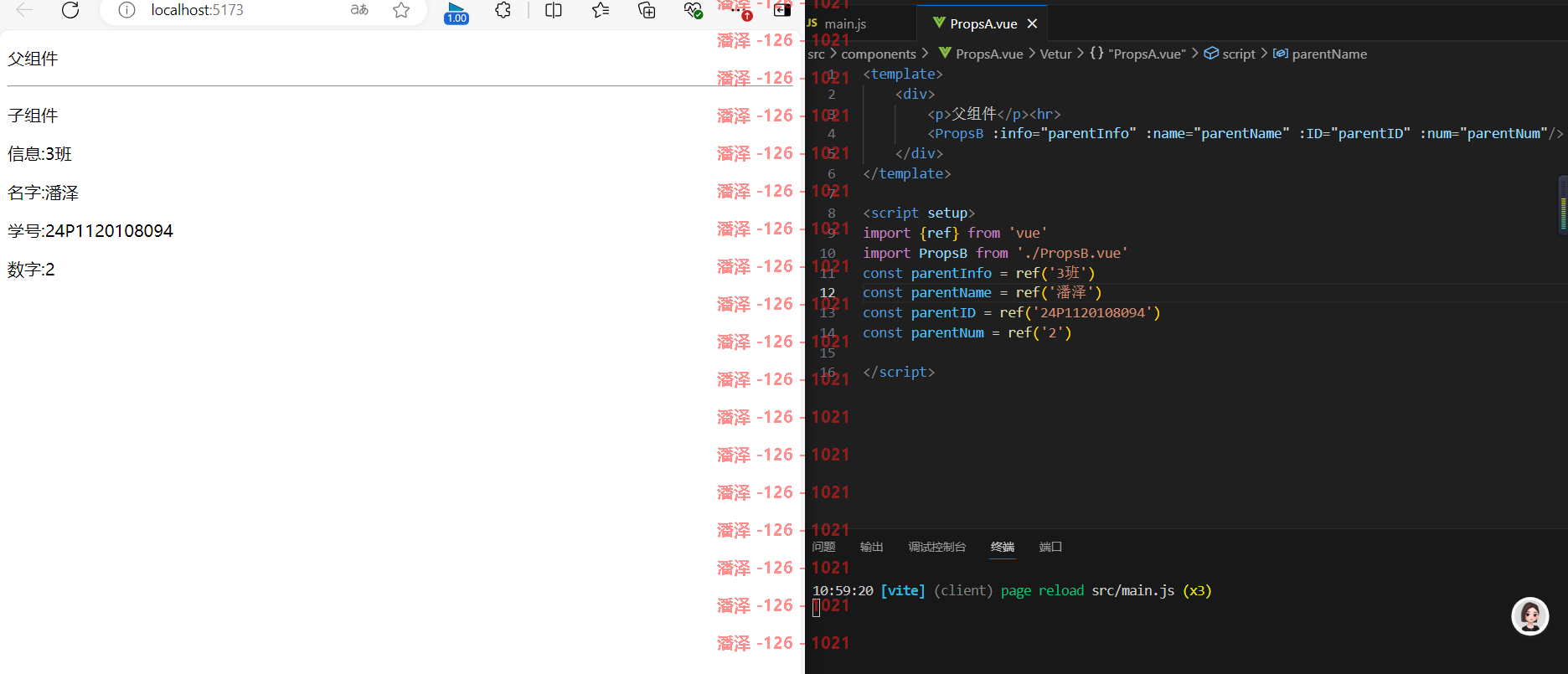This screenshot has width=1568, height=674.
Task: Open the 调试控制台 (Debug Console) panel tab
Action: tap(936, 547)
